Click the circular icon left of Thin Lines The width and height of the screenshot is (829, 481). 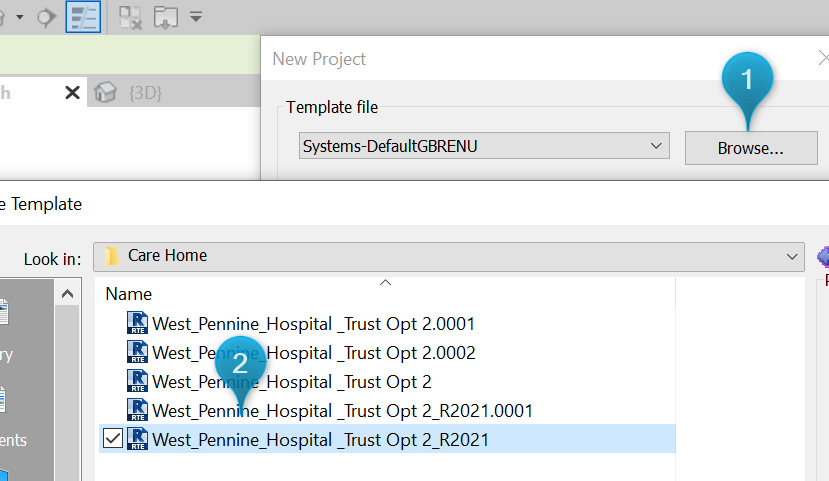click(x=46, y=17)
